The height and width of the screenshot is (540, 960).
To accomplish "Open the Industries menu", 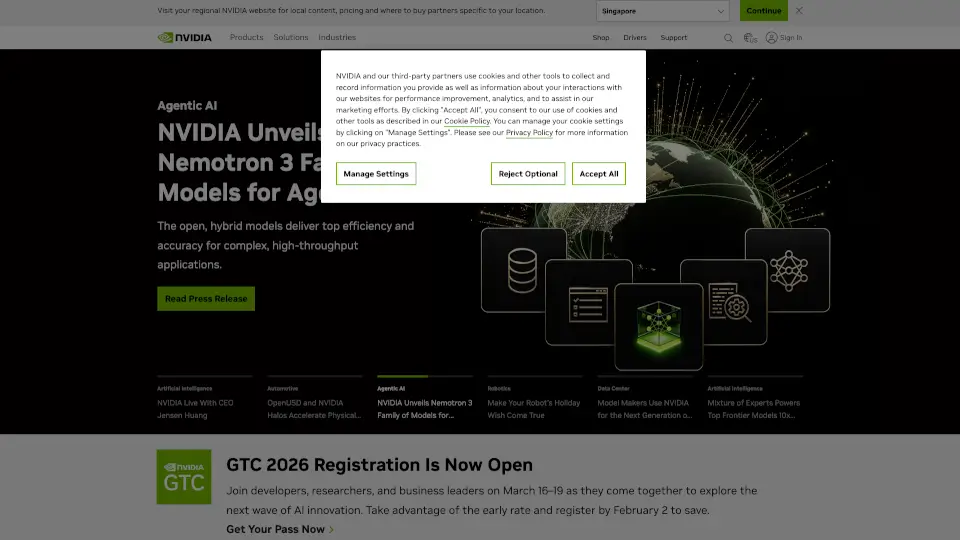I will coord(337,38).
